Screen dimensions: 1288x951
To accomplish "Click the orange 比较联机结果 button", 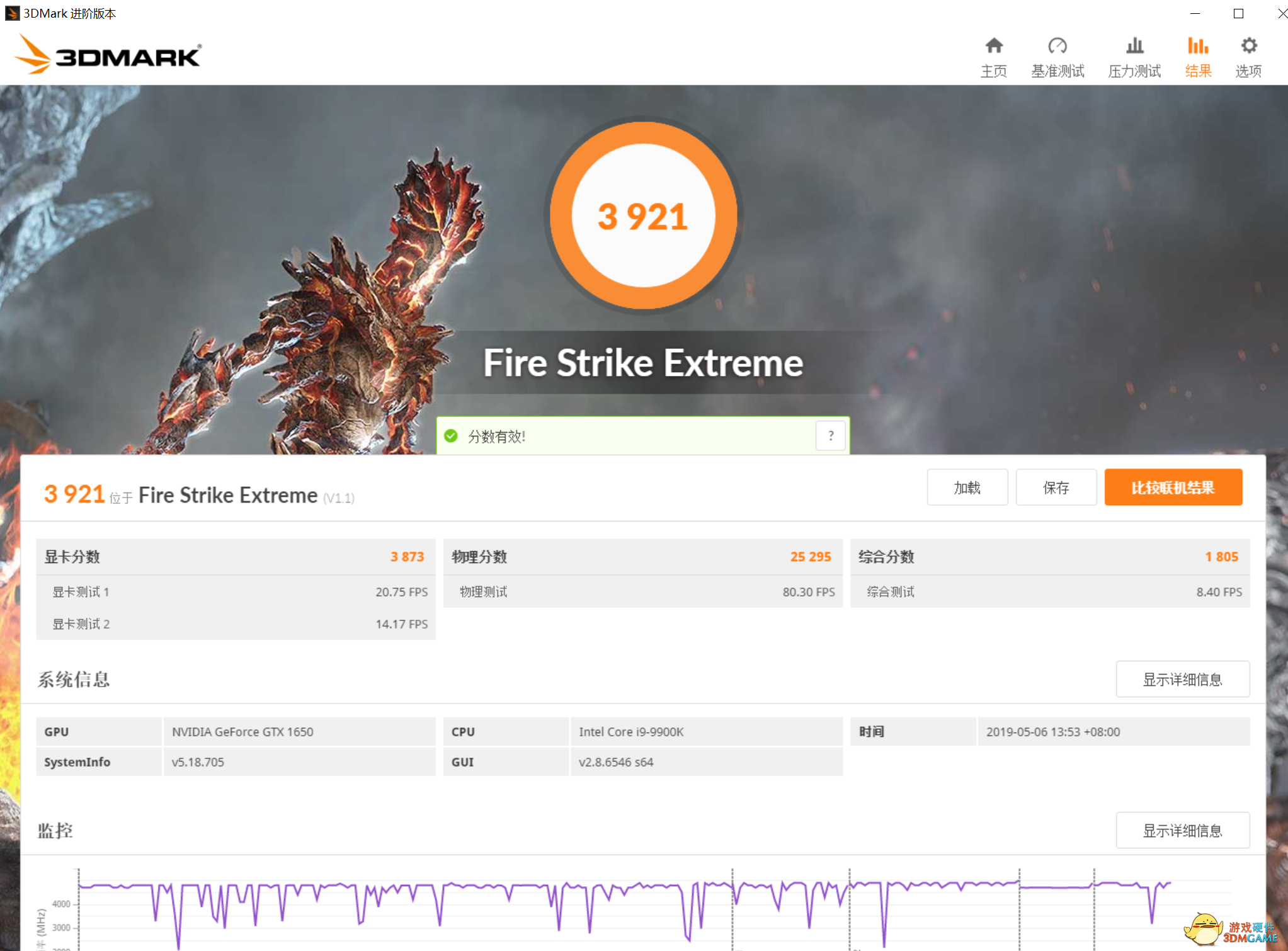I will (x=1173, y=487).
